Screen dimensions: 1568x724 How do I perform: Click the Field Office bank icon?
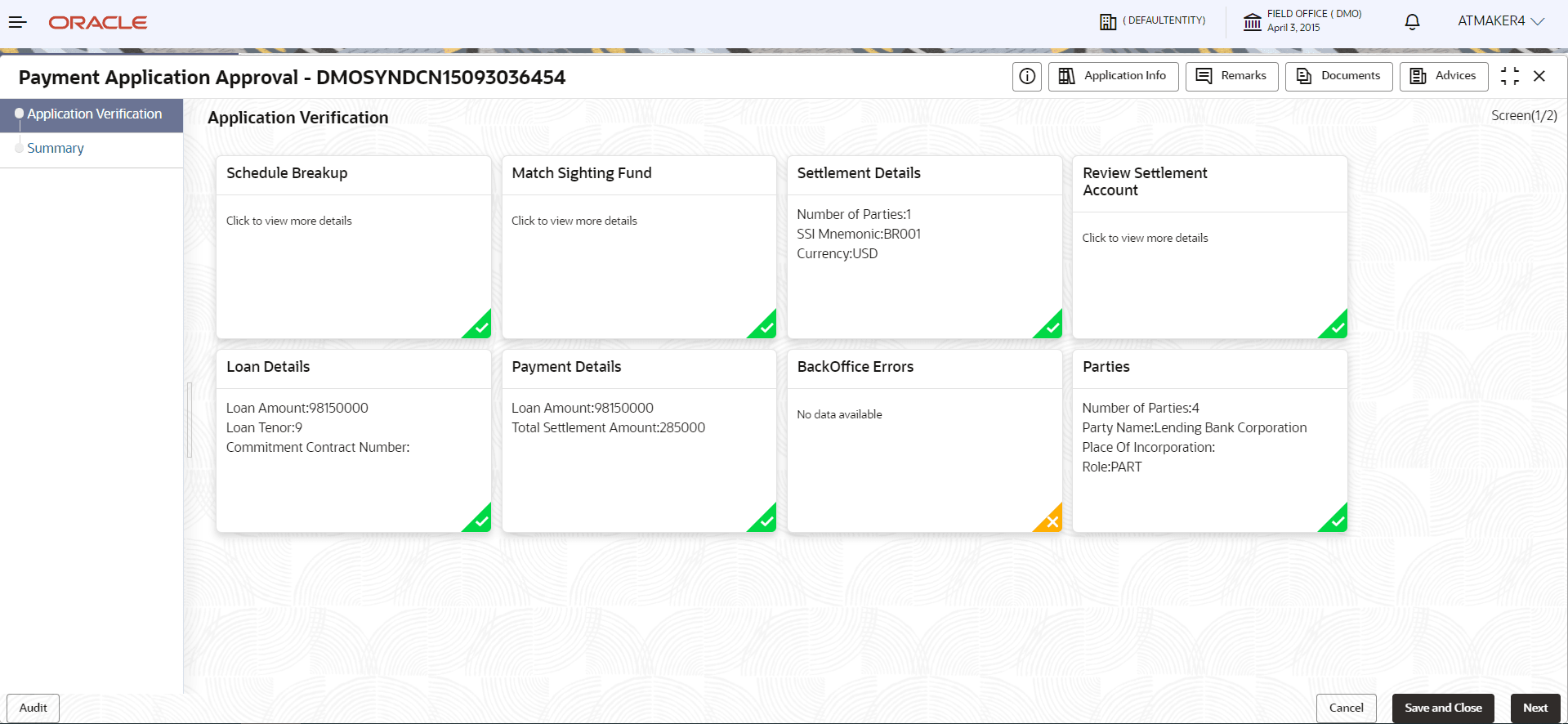click(1252, 22)
